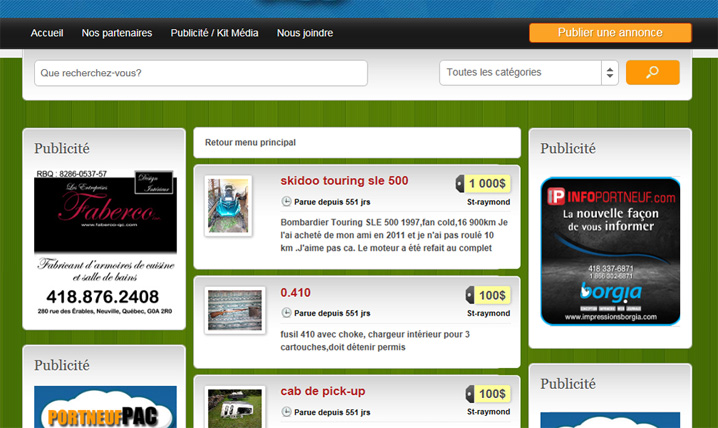Click the orange magnifier search button
718x428 pixels.
pyautogui.click(x=652, y=72)
